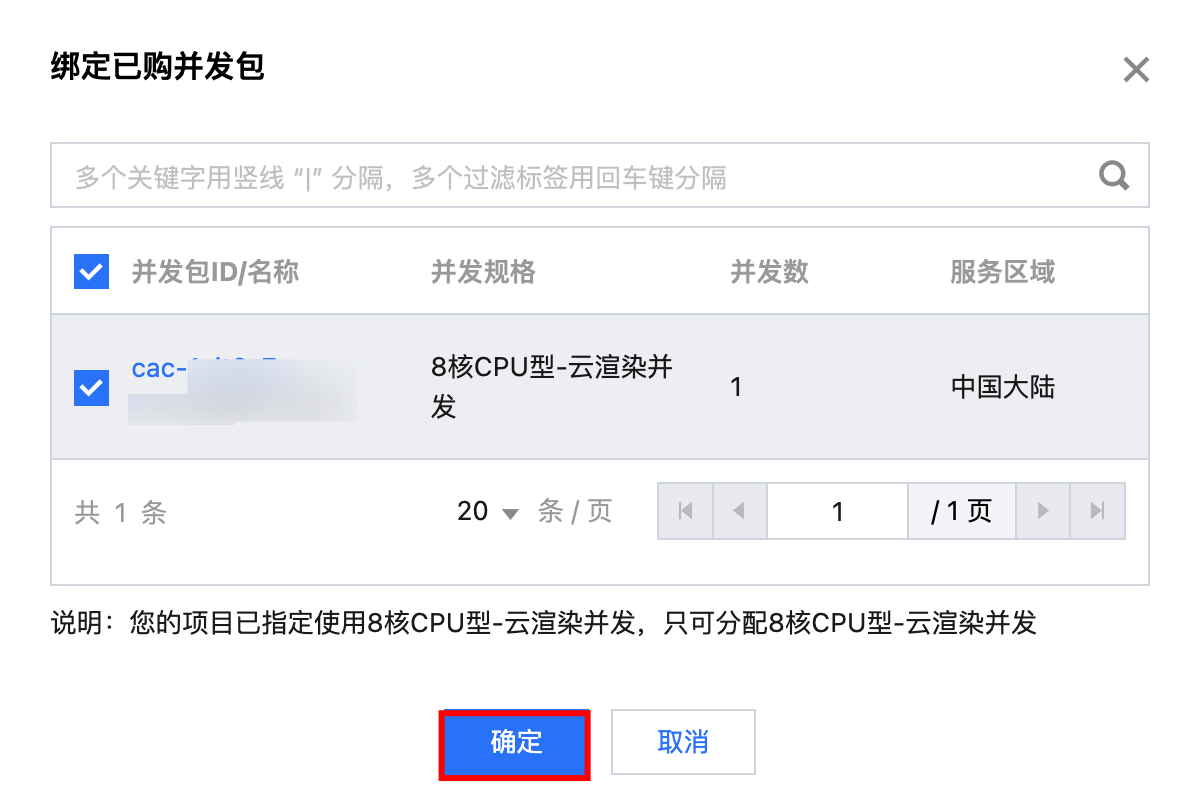Click the 中国大陆 service region cell
1196x796 pixels.
[1002, 387]
